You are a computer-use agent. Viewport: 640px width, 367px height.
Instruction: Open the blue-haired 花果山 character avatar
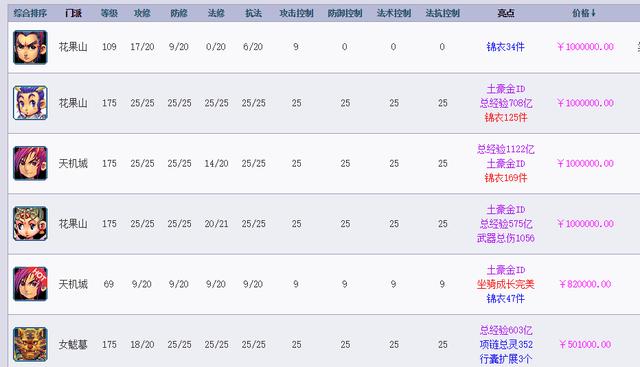(x=30, y=103)
